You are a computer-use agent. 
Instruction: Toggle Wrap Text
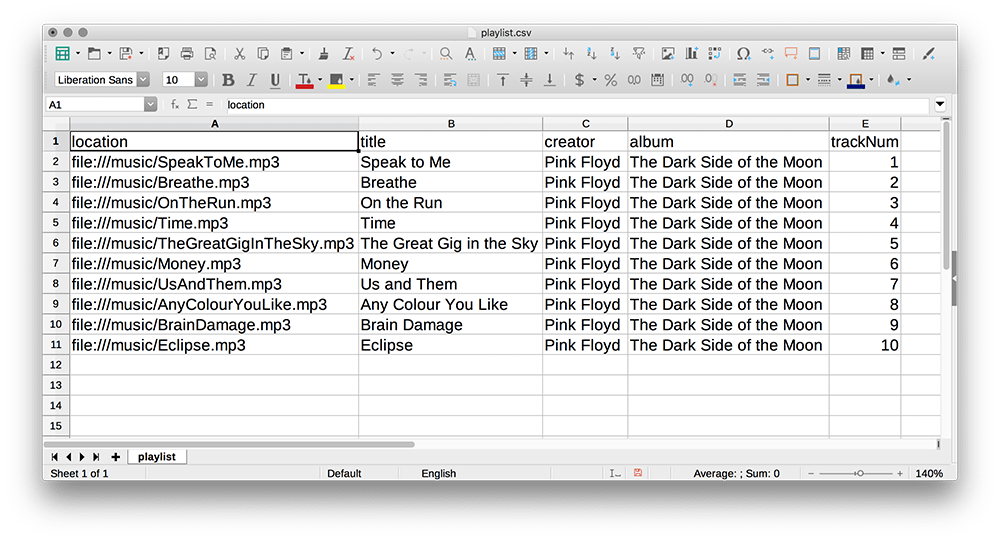pyautogui.click(x=450, y=80)
